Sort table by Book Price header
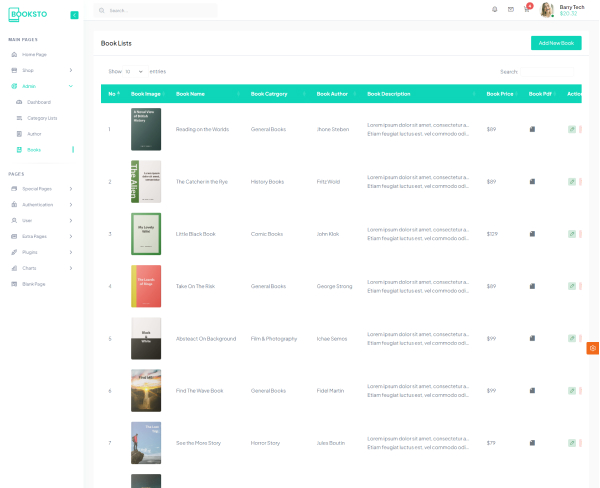The width and height of the screenshot is (600, 488). (x=500, y=94)
